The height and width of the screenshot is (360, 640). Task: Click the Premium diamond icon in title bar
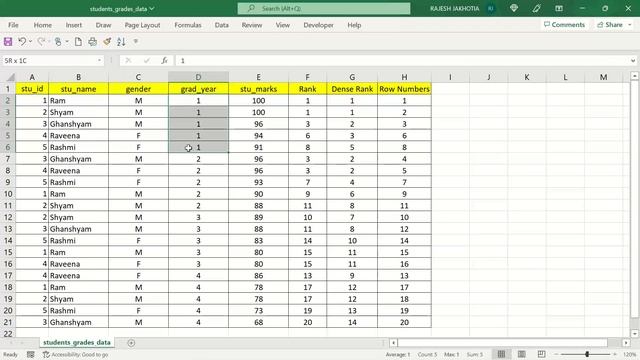(514, 8)
